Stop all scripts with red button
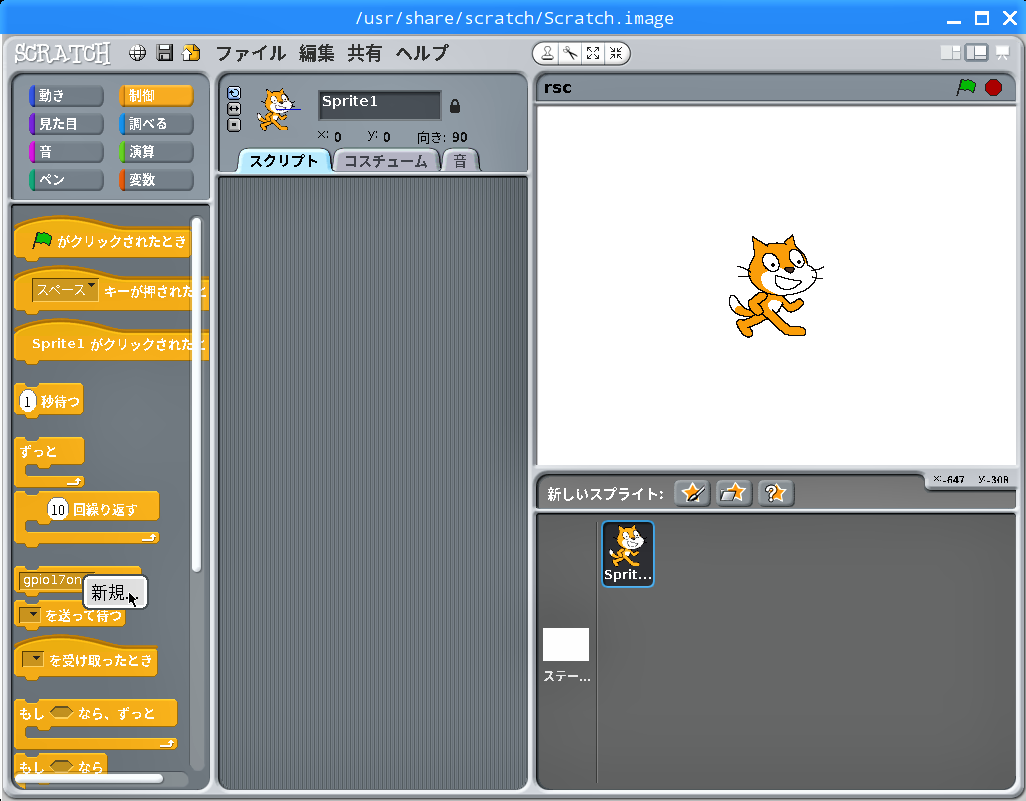1026x801 pixels. pyautogui.click(x=993, y=87)
